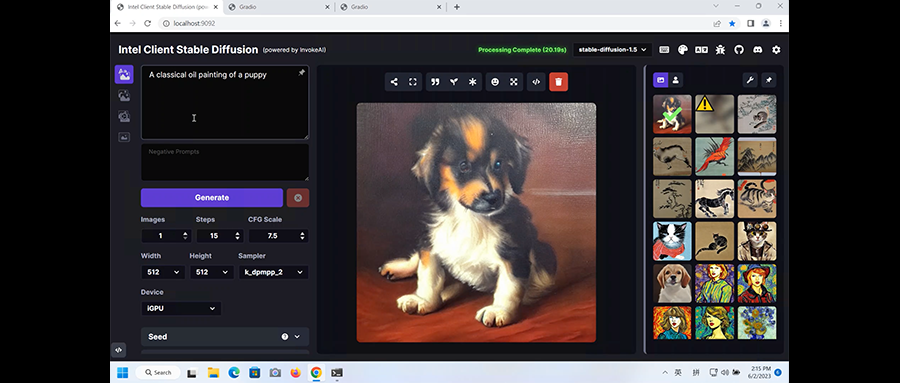
Task: Adjust Images count stepper arrows
Action: tap(185, 236)
